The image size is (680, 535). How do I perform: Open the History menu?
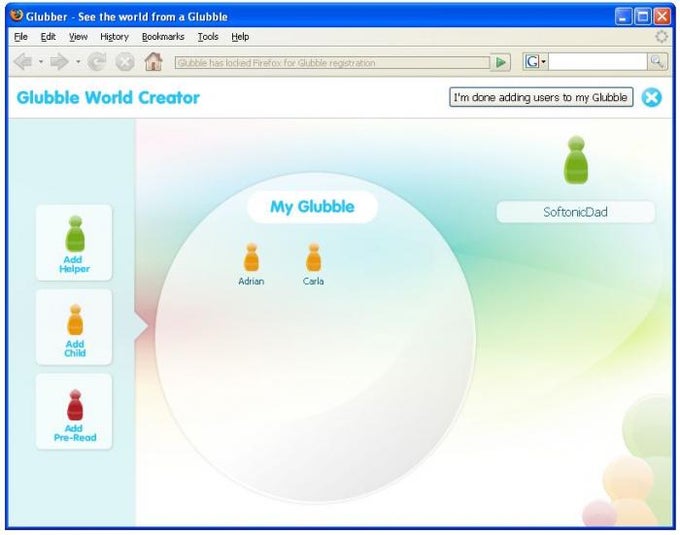tap(114, 37)
